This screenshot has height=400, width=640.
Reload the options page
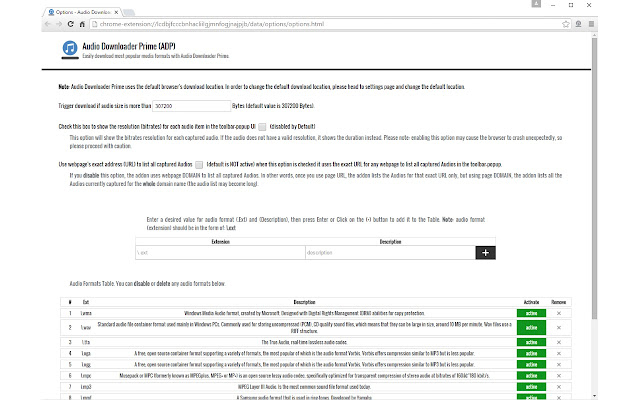click(x=71, y=24)
